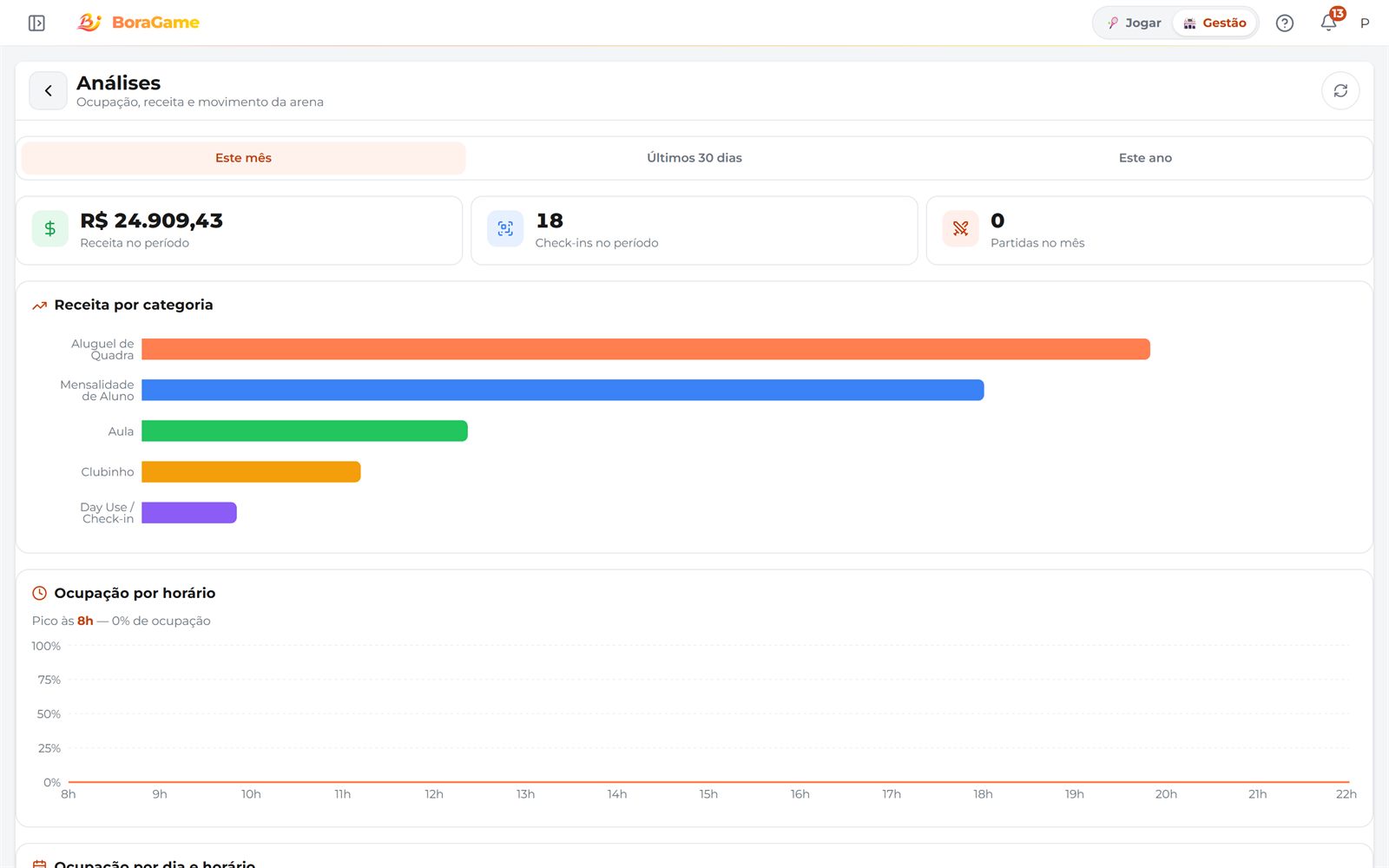Viewport: 1389px width, 868px height.
Task: Open the P profile avatar
Action: pos(1365,23)
